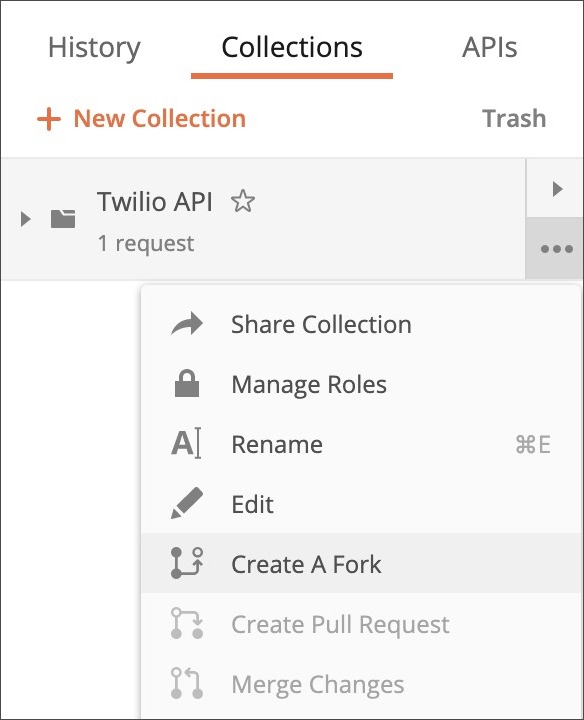584x720 pixels.
Task: Toggle the three-dots collection options menu
Action: (x=556, y=249)
